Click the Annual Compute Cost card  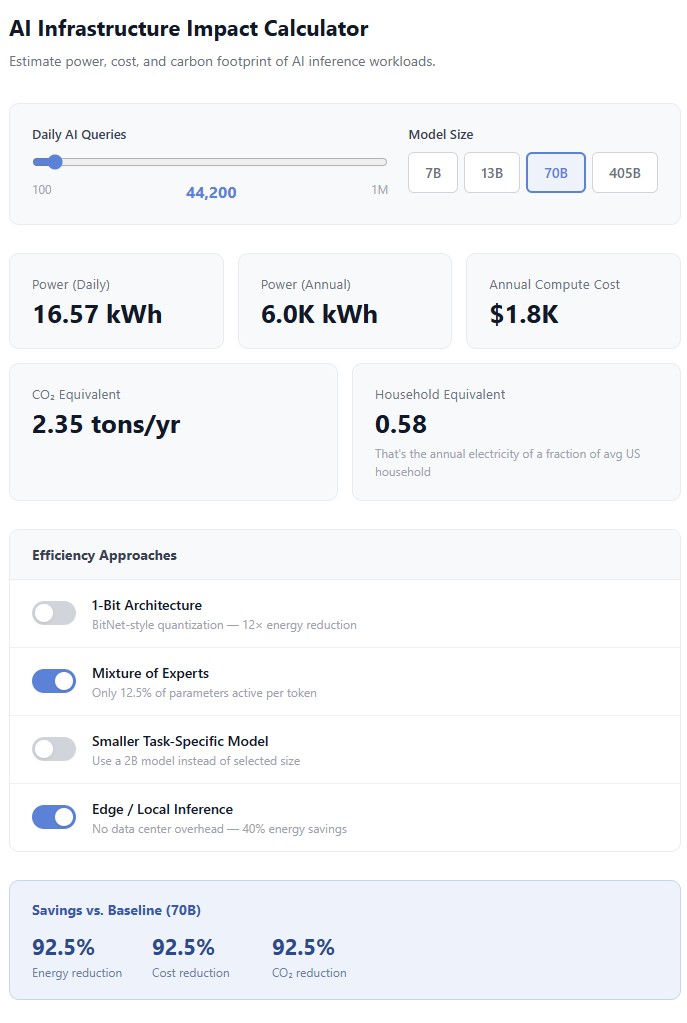pyautogui.click(x=572, y=300)
